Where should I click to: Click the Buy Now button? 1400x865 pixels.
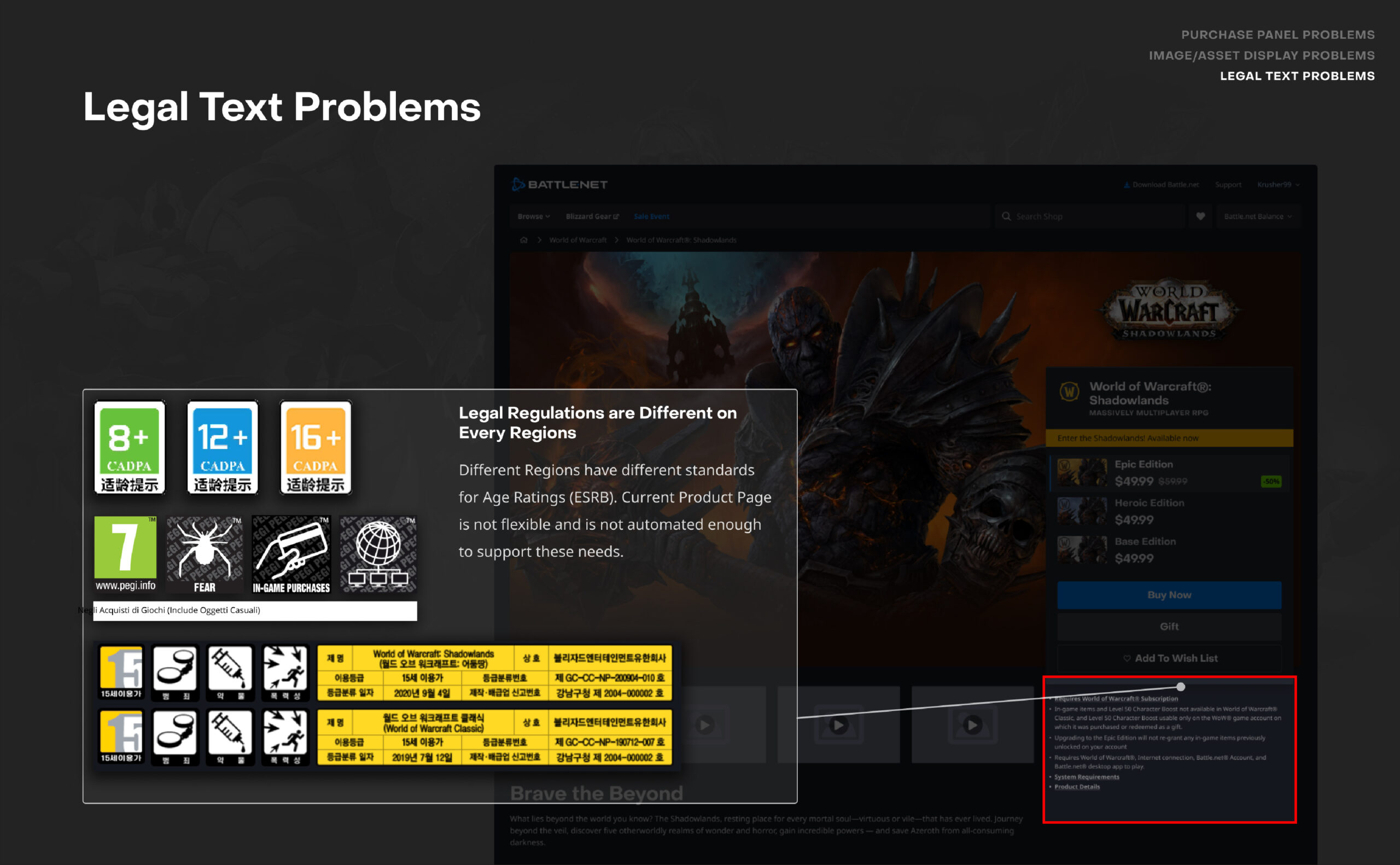(1169, 595)
